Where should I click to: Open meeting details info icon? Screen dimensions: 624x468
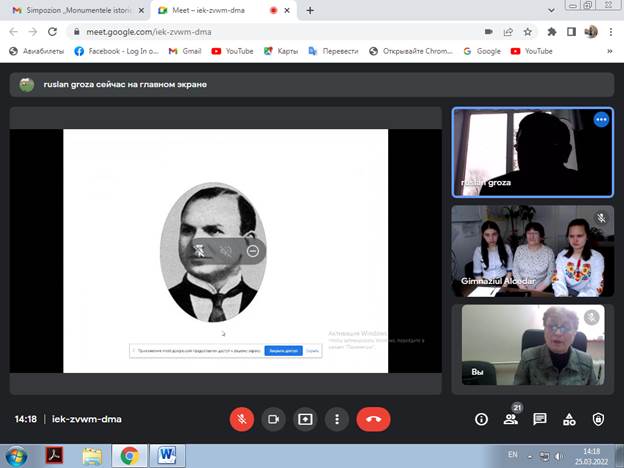(x=481, y=419)
